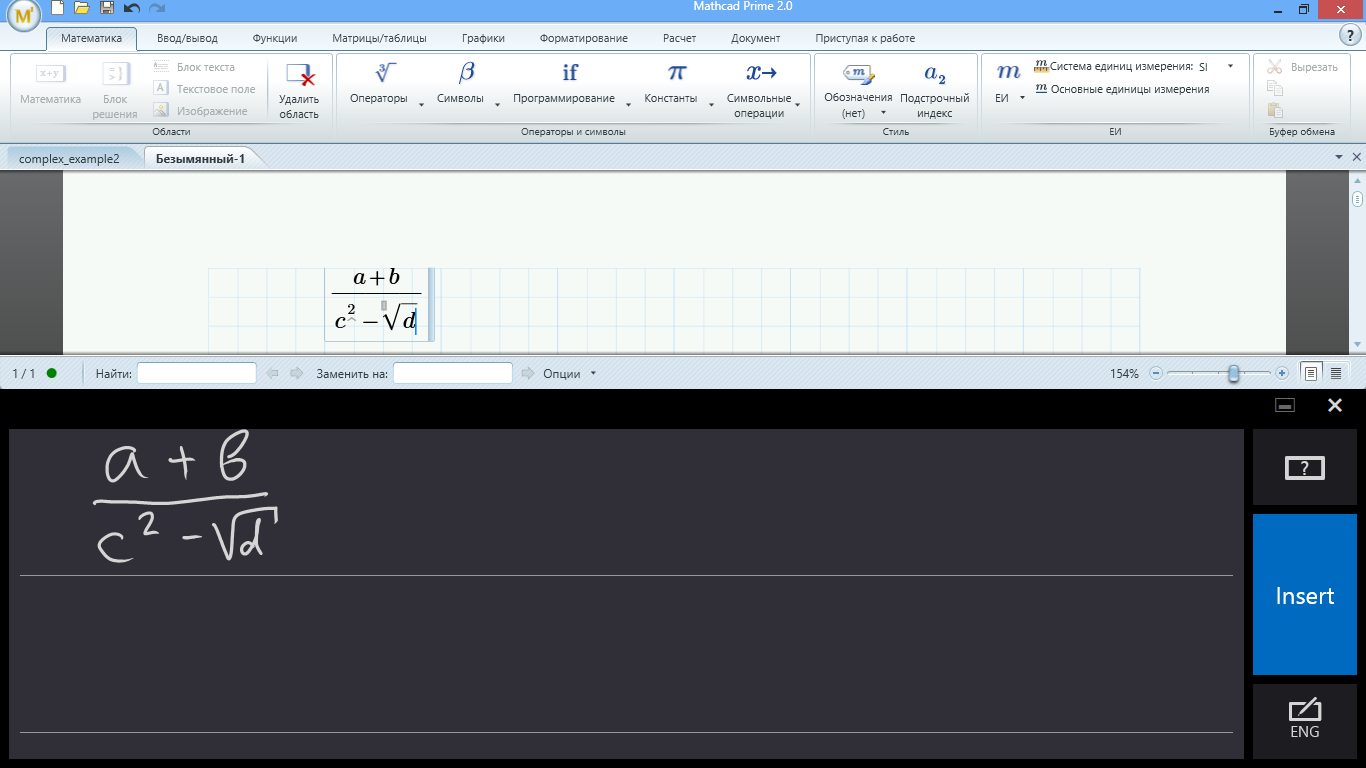Click the replace arrow icon
Image resolution: width=1366 pixels, height=768 pixels.
pyautogui.click(x=529, y=373)
